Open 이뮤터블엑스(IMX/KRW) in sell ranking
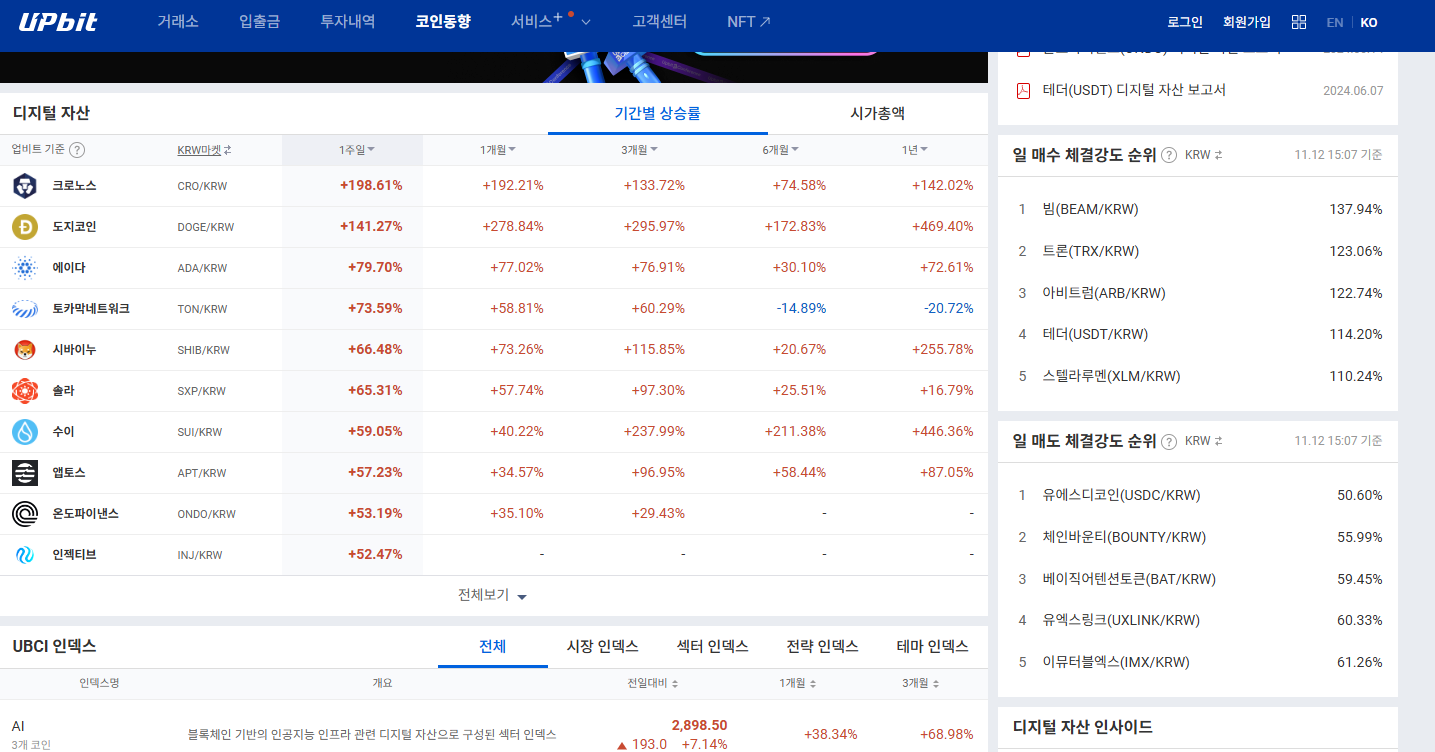The height and width of the screenshot is (752, 1435). tap(1116, 662)
